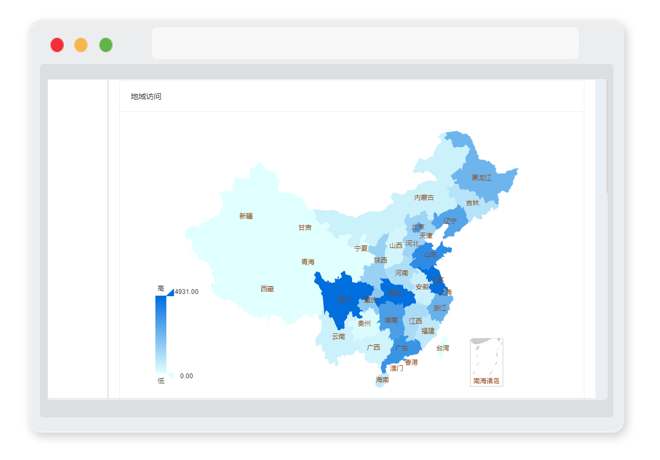Click the 辽宁 province label

(450, 221)
